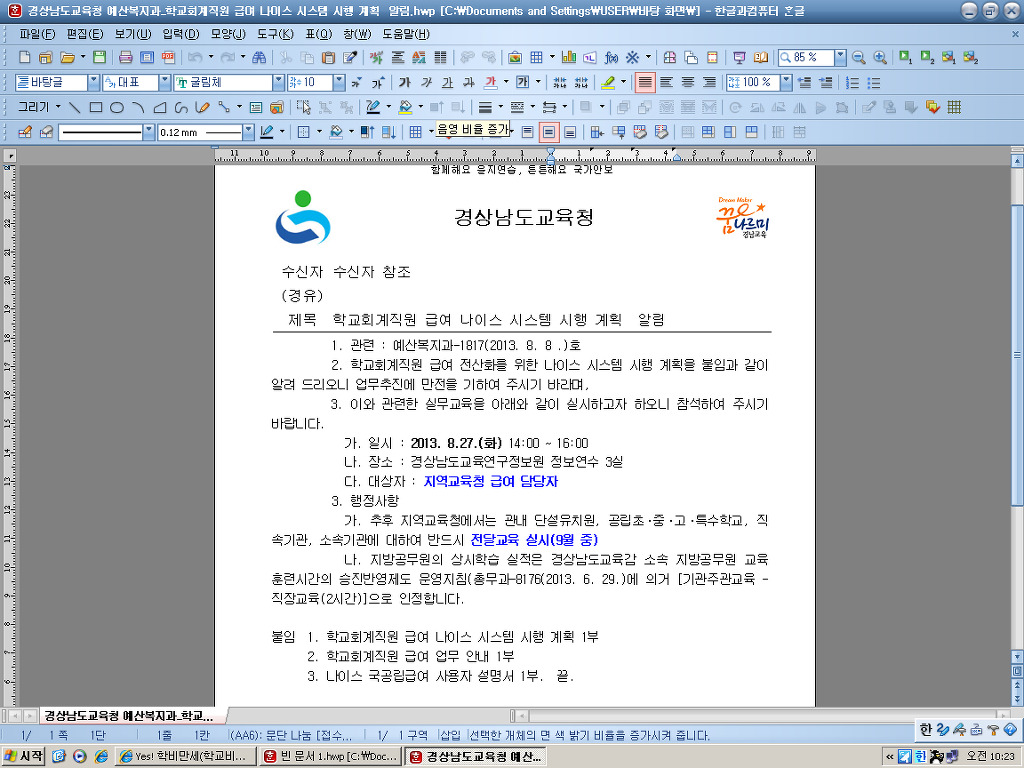Image resolution: width=1024 pixels, height=768 pixels.
Task: Toggle center paragraph alignment
Action: [688, 82]
